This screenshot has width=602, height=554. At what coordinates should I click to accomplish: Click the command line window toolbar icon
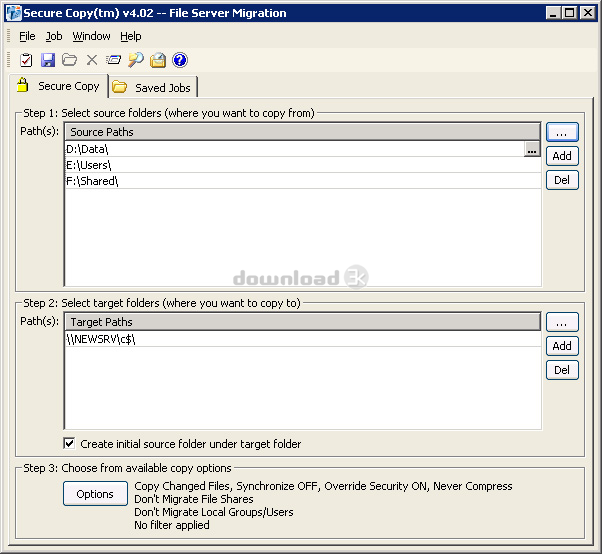click(x=114, y=60)
